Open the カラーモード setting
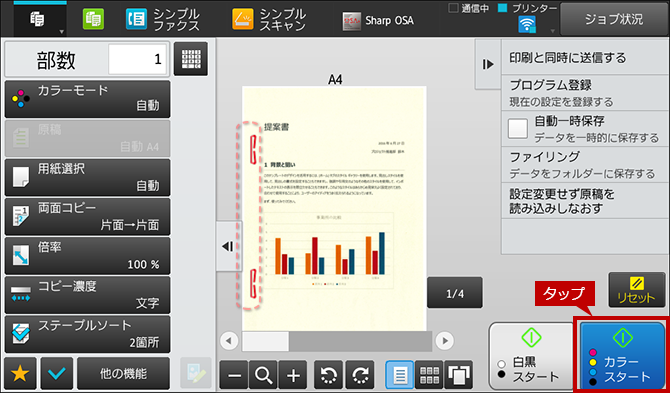Viewport: 670px width, 393px height. (x=87, y=99)
